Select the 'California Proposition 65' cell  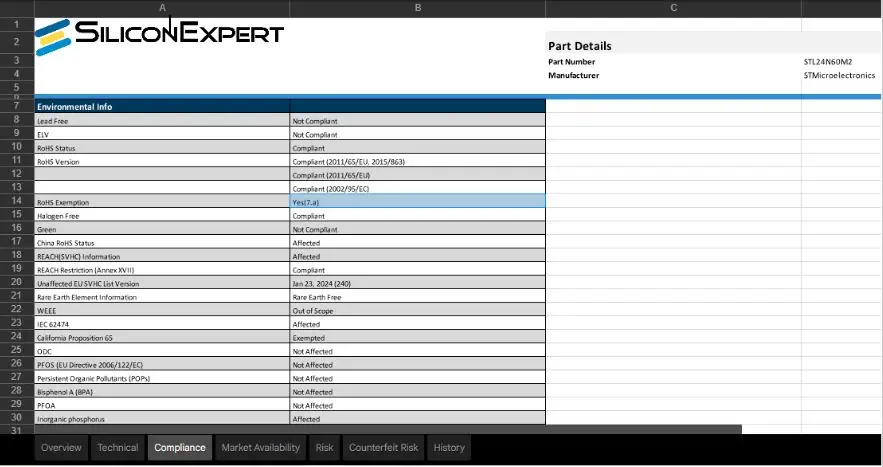(x=162, y=337)
